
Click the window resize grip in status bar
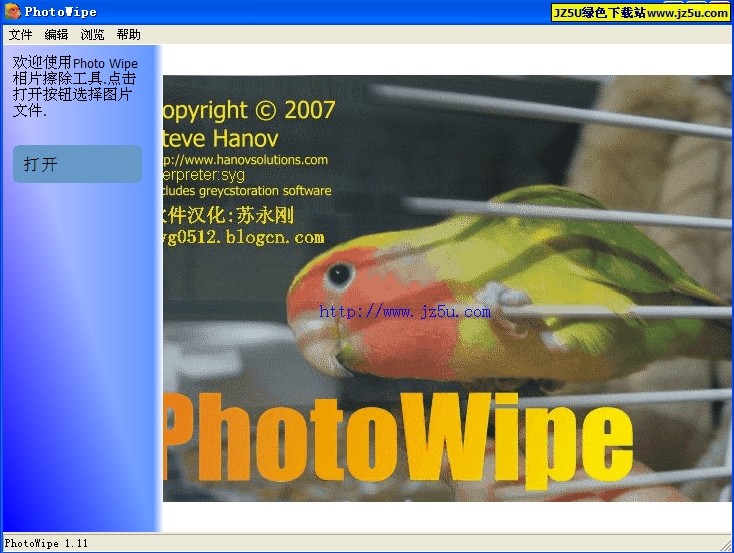[726, 544]
